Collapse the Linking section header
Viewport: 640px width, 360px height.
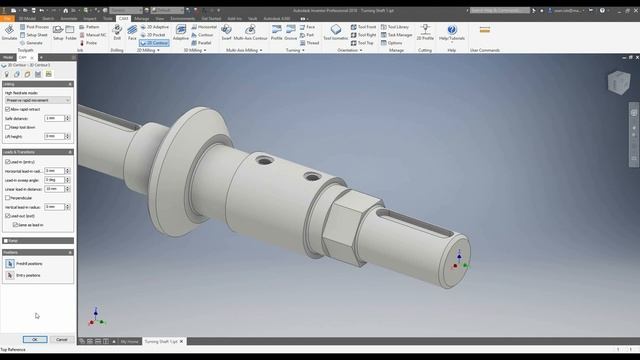click(38, 84)
